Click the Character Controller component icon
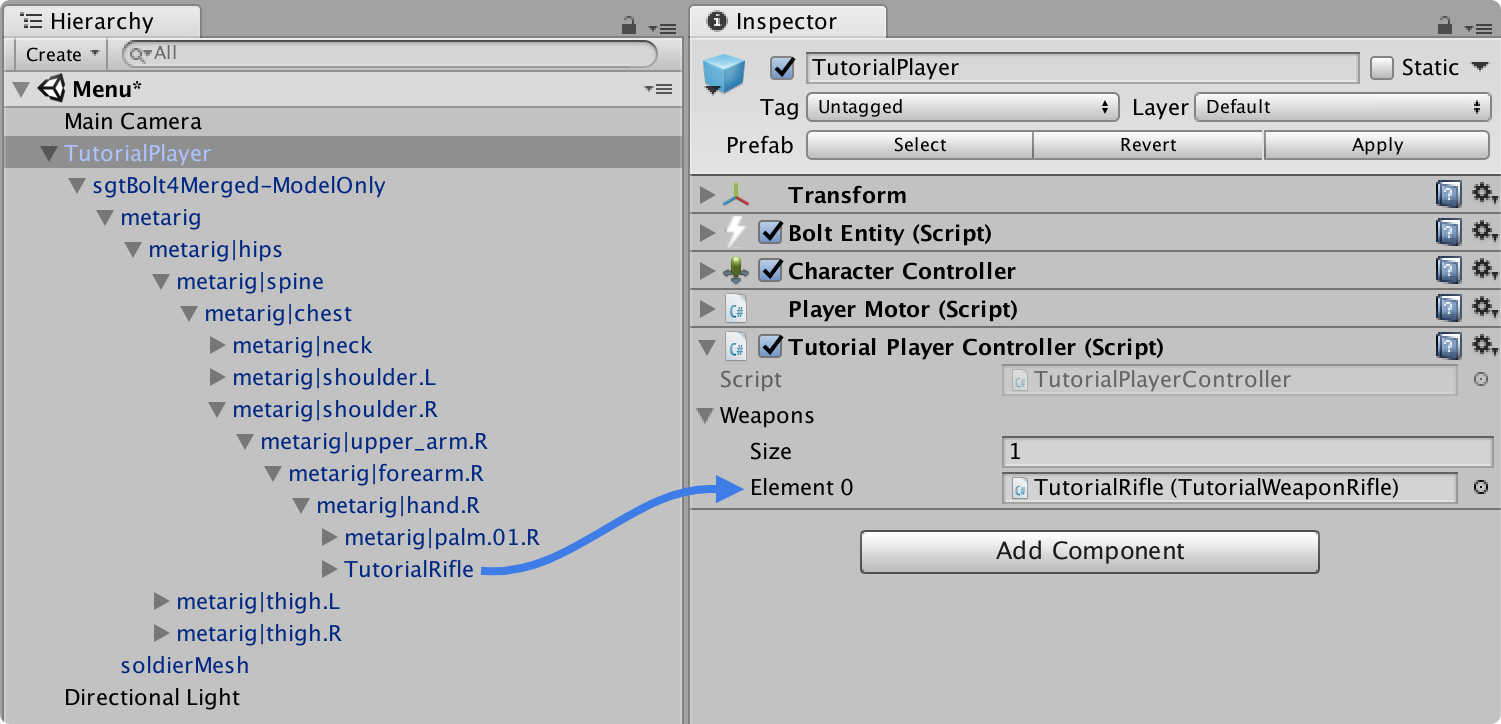Viewport: 1501px width, 724px height. click(x=736, y=271)
